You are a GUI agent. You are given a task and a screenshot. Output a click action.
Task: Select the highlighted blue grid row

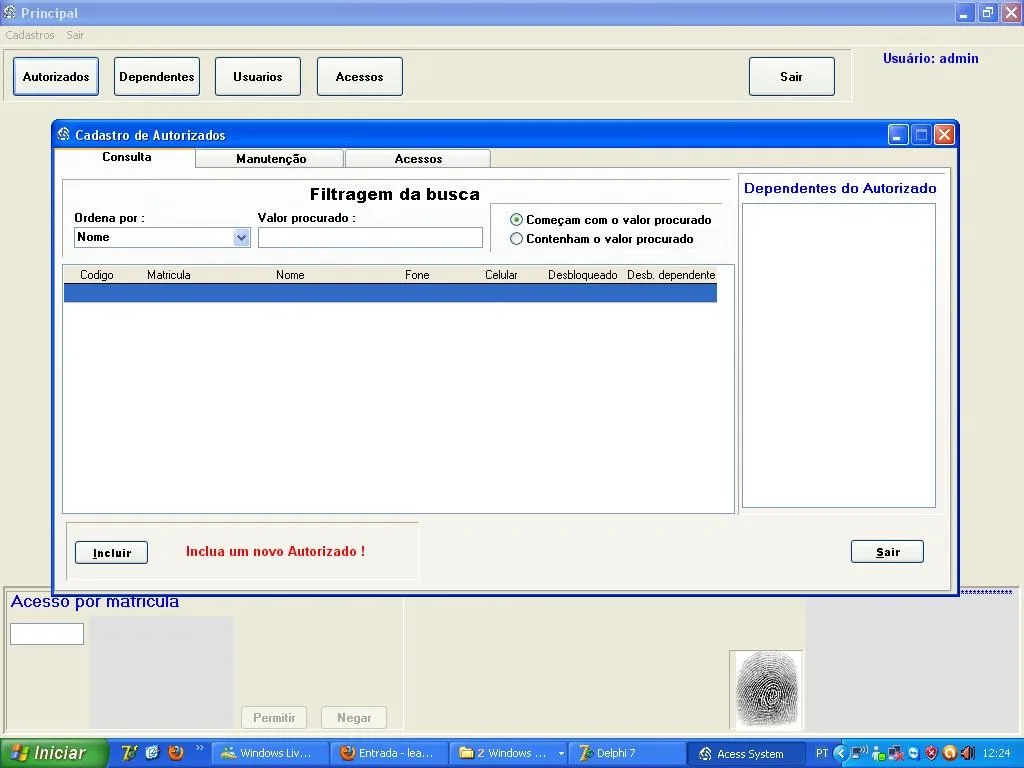tap(391, 293)
